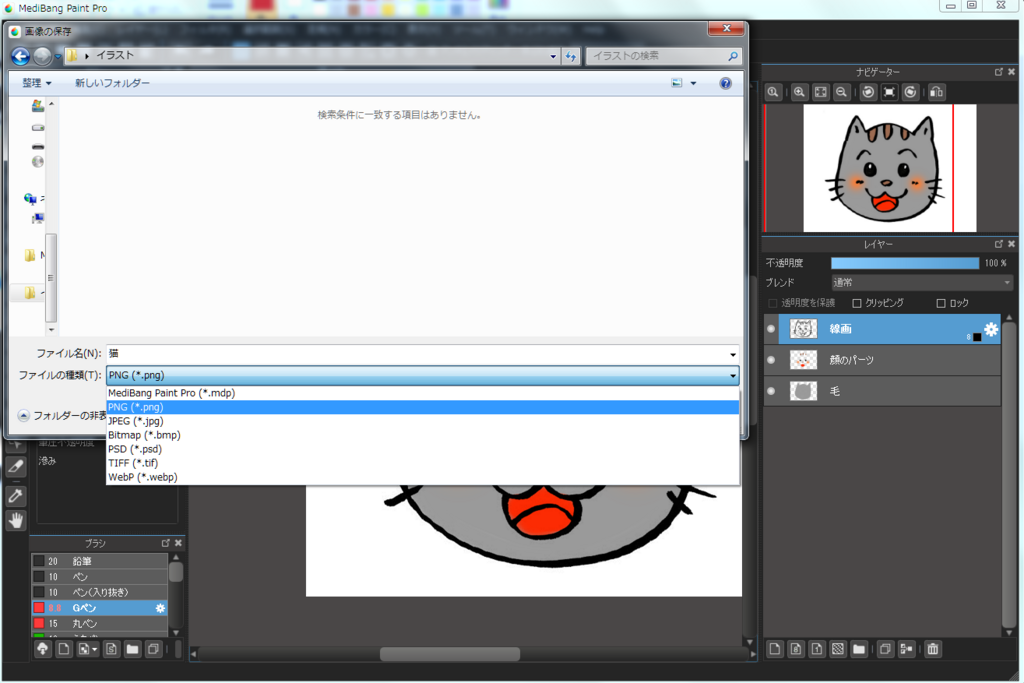Flip canvas view horizontally in navigator

click(x=936, y=92)
